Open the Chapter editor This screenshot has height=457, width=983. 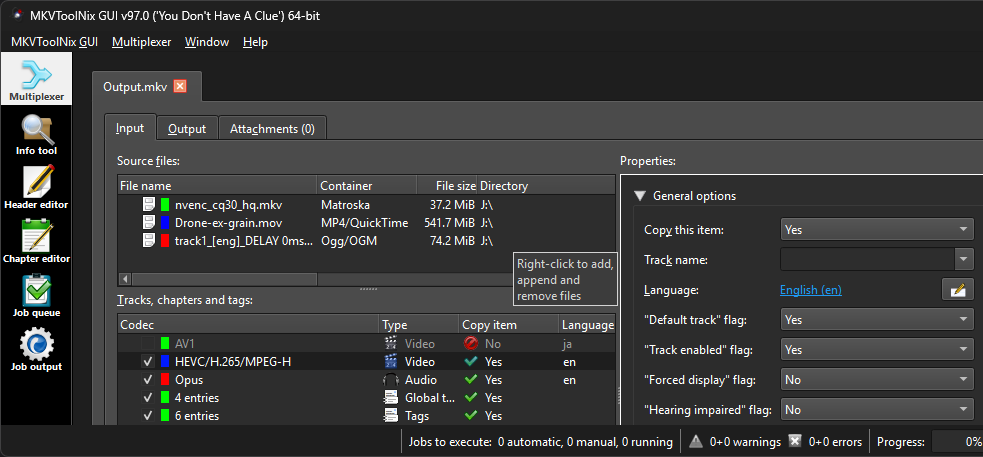tap(36, 242)
